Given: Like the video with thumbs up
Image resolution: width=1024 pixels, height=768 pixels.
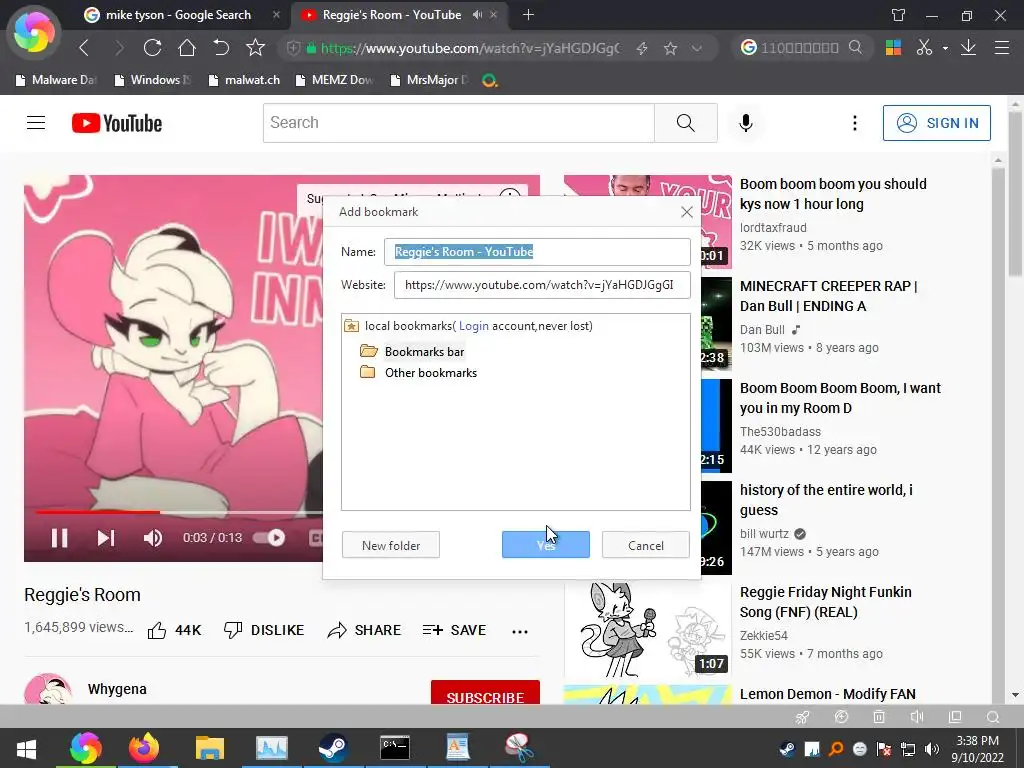Looking at the screenshot, I should click(174, 630).
